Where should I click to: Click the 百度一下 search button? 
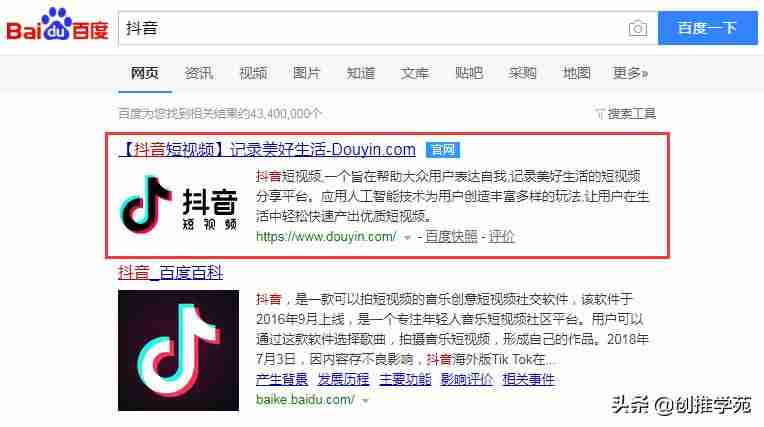click(x=707, y=28)
